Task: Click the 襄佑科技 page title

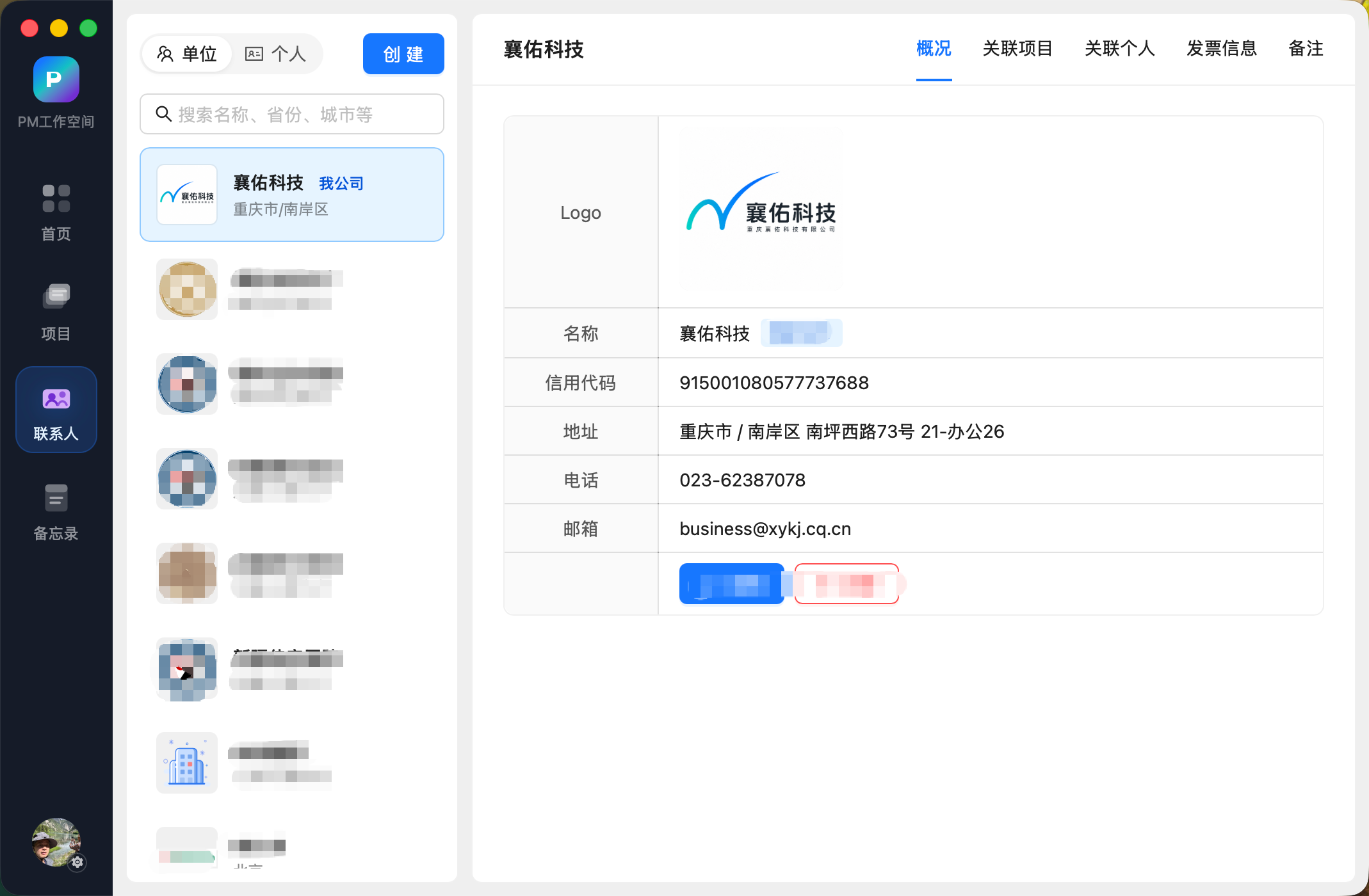Action: tap(544, 49)
